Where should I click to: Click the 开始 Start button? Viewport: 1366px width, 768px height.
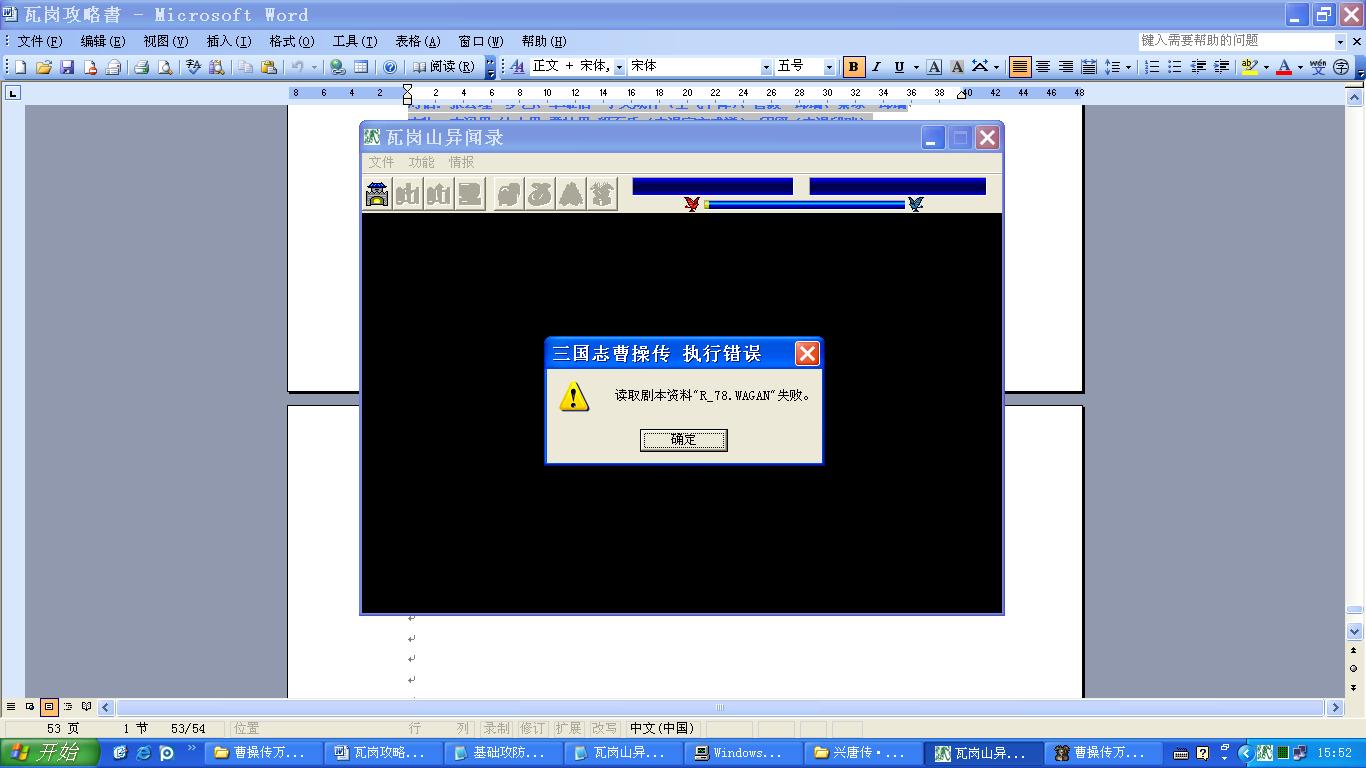coord(49,752)
